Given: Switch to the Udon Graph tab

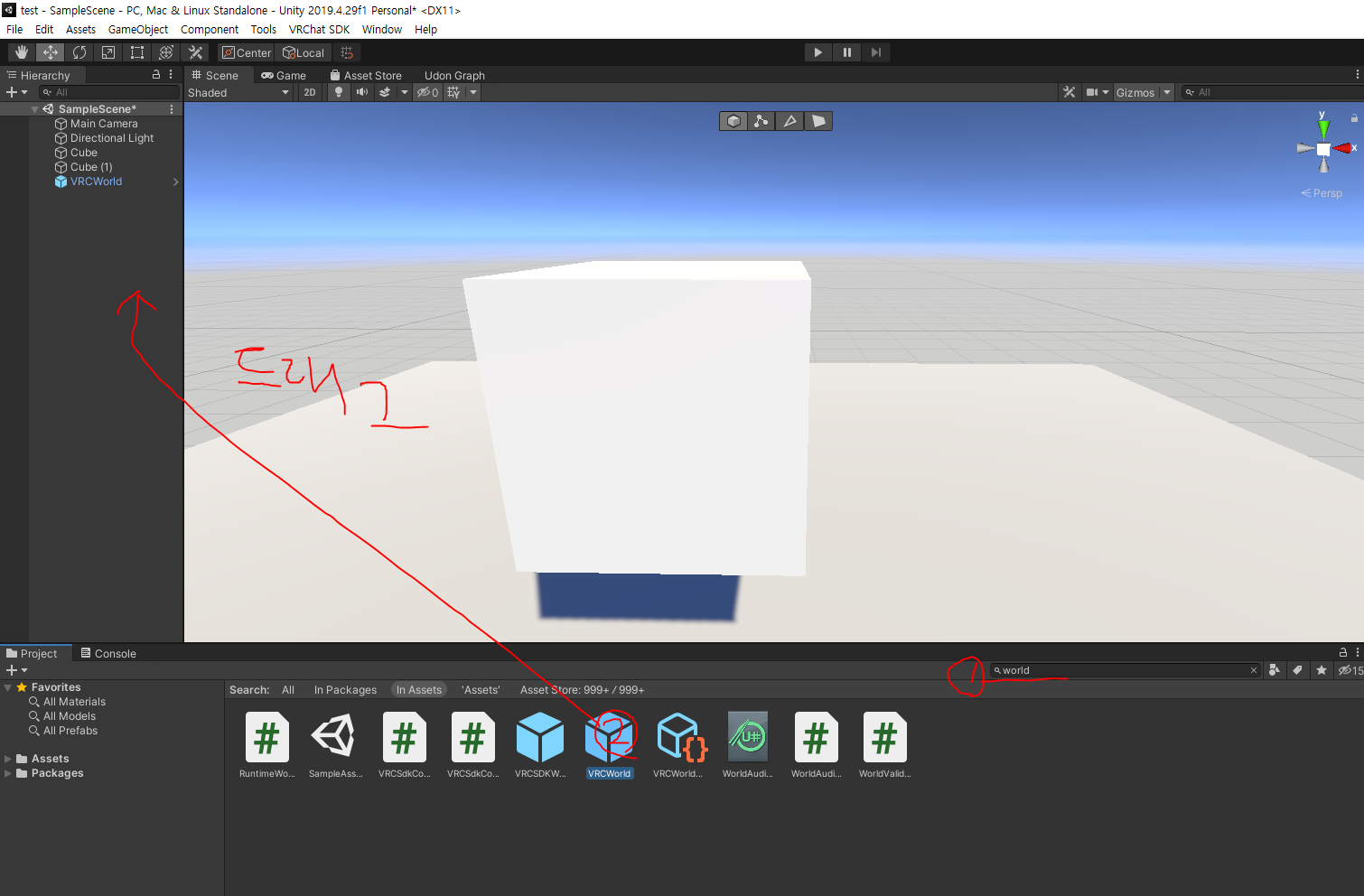Looking at the screenshot, I should (x=454, y=75).
